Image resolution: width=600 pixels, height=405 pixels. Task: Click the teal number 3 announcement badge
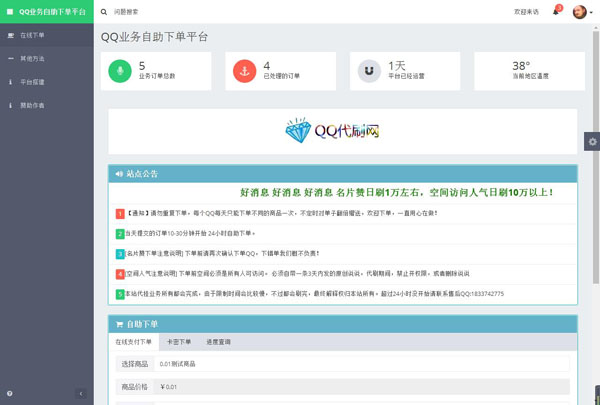[x=120, y=254]
